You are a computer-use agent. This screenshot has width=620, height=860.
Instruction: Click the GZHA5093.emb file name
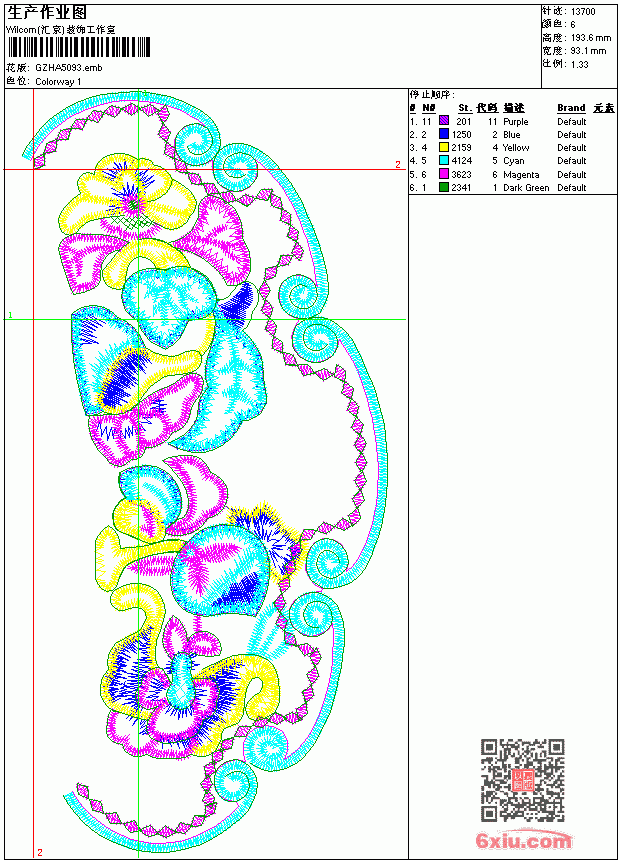(x=69, y=68)
